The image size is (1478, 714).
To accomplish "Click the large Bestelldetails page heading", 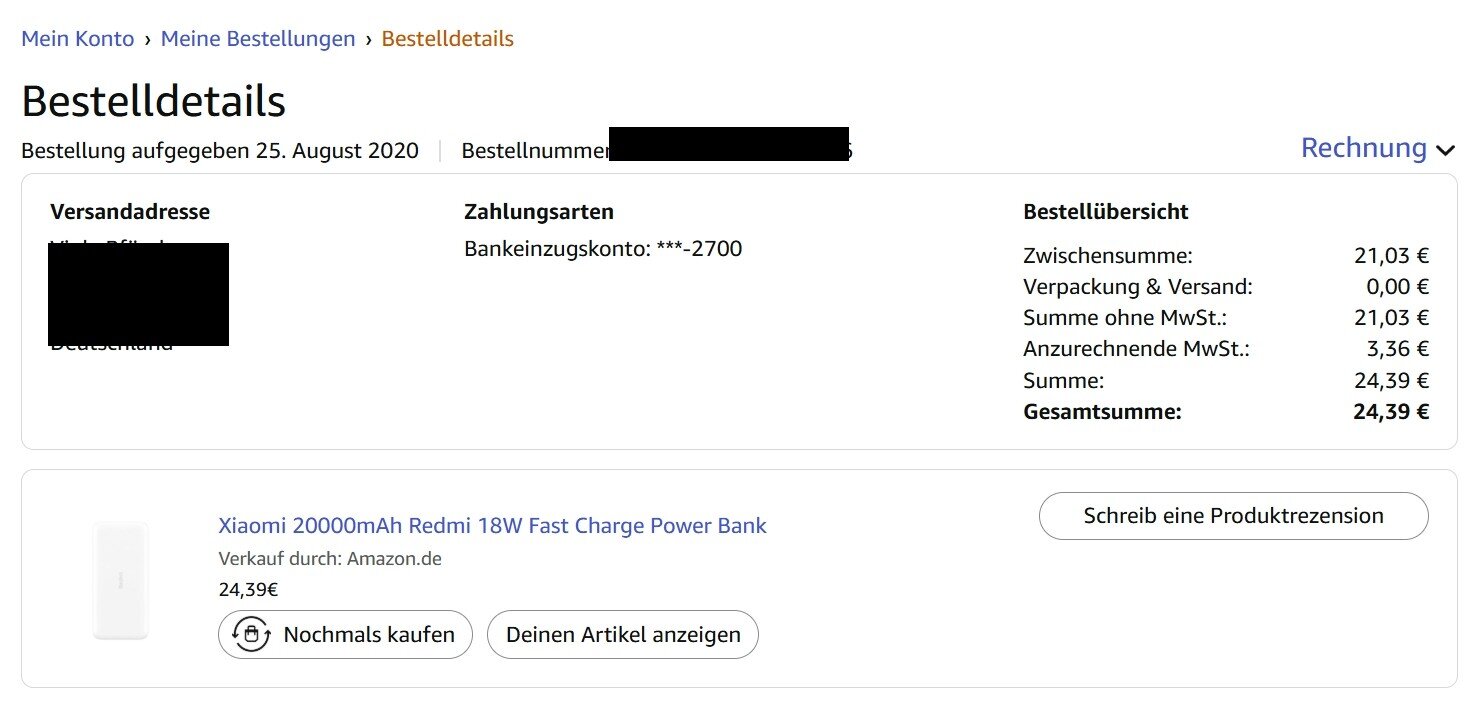I will (153, 101).
